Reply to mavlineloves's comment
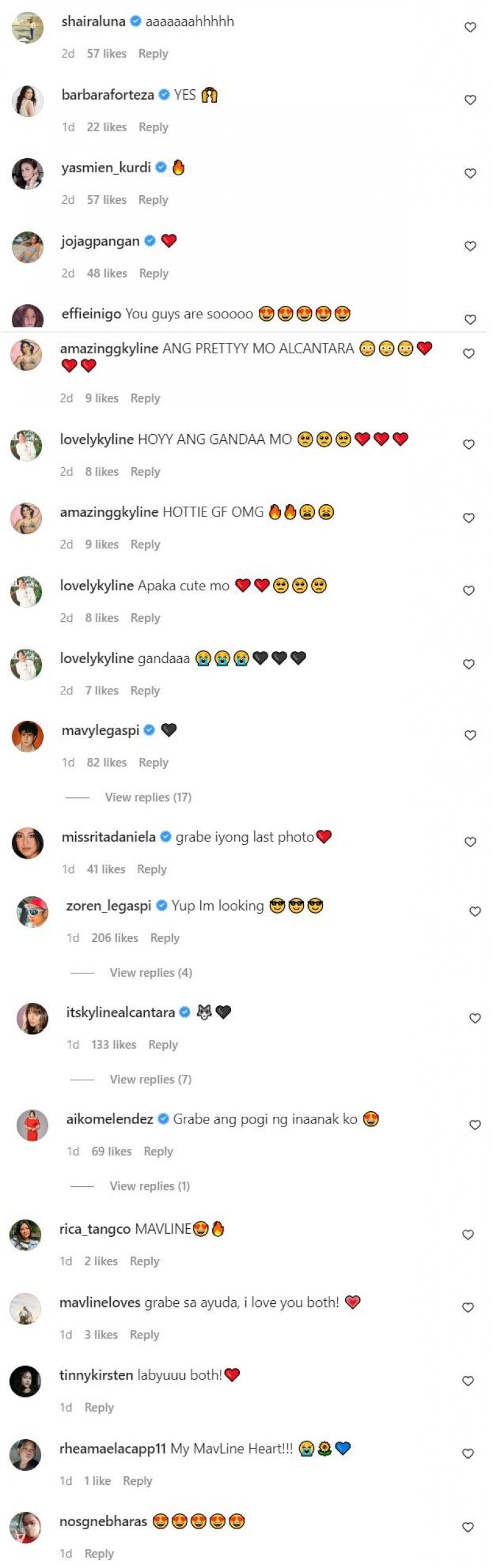 144,1335
